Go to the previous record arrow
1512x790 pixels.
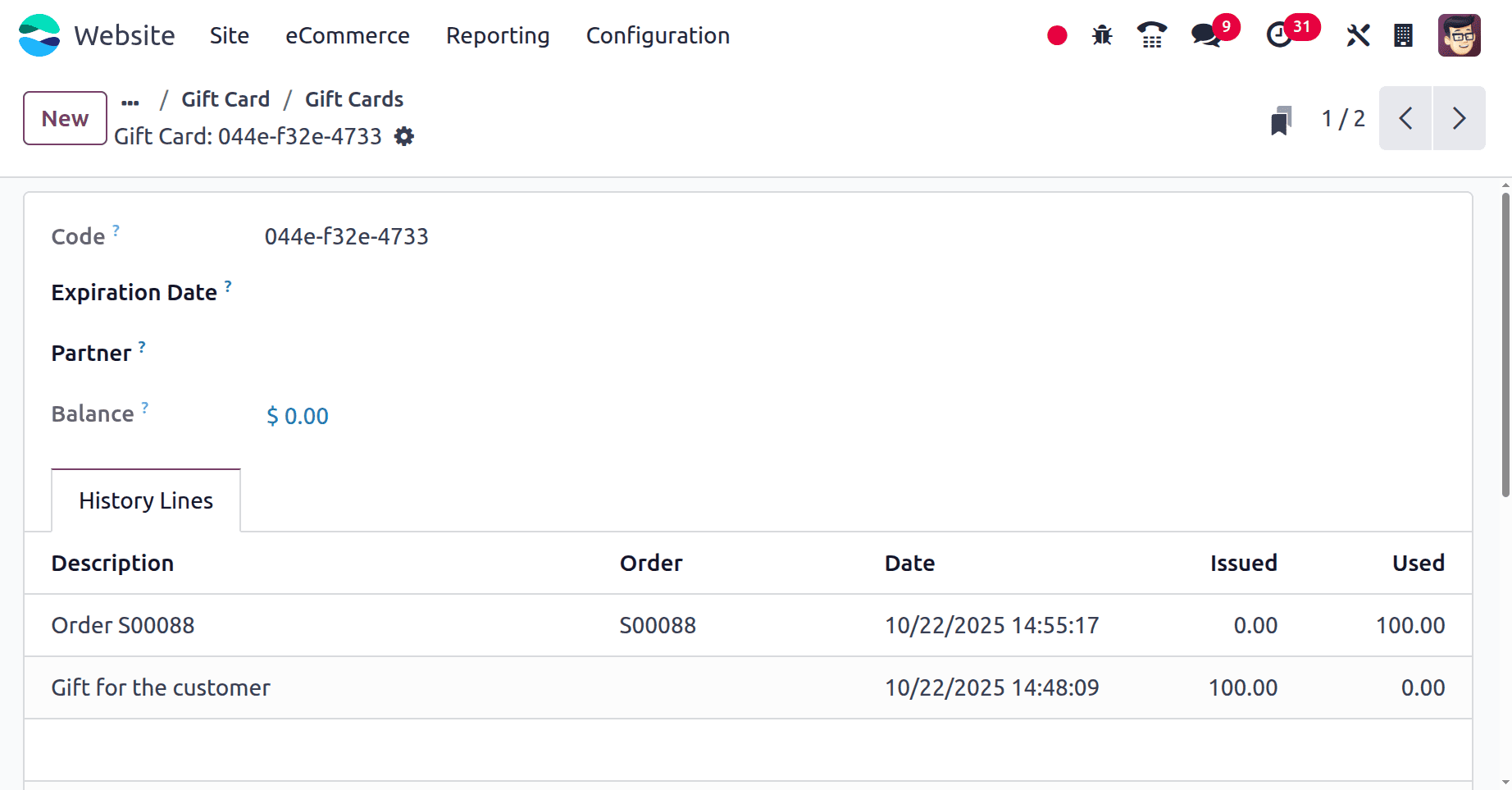tap(1405, 118)
